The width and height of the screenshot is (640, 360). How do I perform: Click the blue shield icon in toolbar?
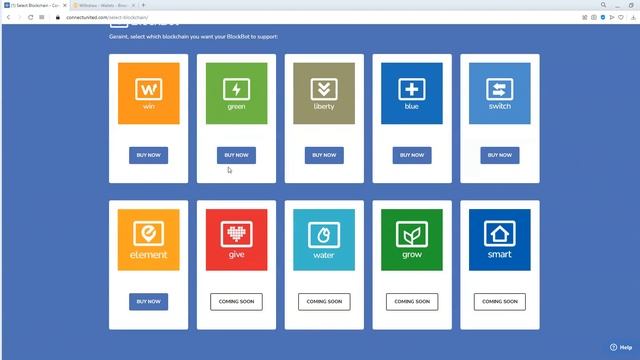tap(603, 18)
